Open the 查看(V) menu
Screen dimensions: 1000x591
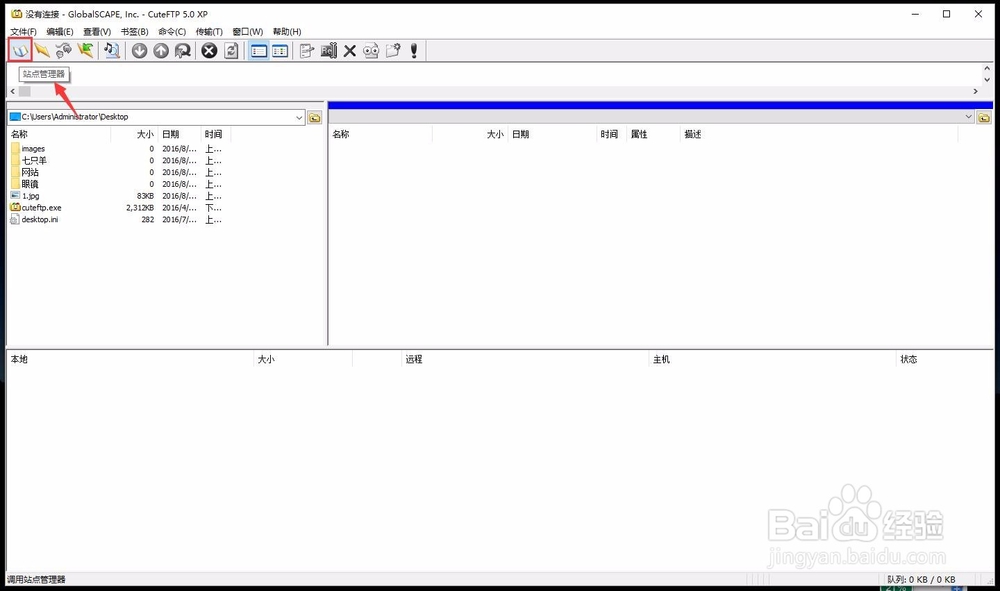(97, 31)
